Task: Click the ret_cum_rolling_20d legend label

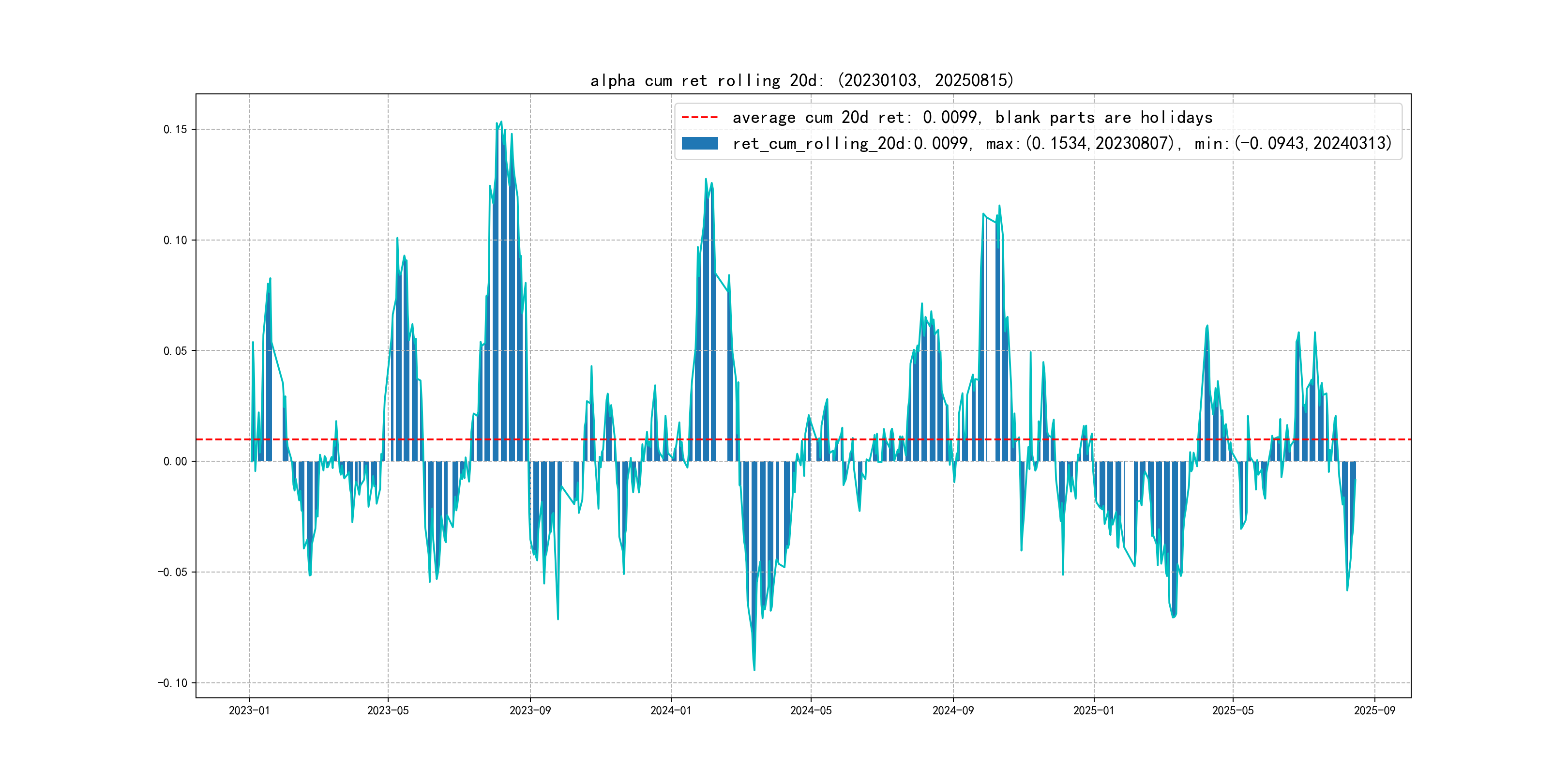Action: coord(1062,144)
